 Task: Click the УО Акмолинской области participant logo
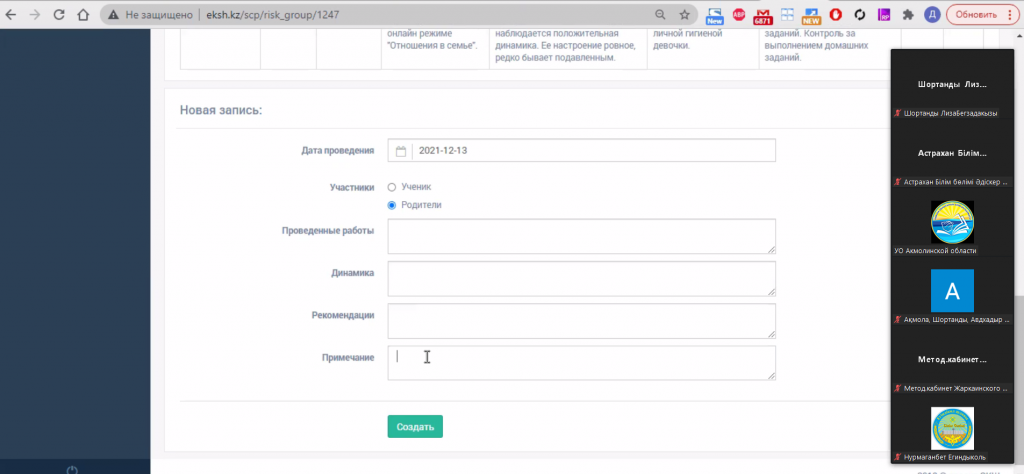click(952, 222)
